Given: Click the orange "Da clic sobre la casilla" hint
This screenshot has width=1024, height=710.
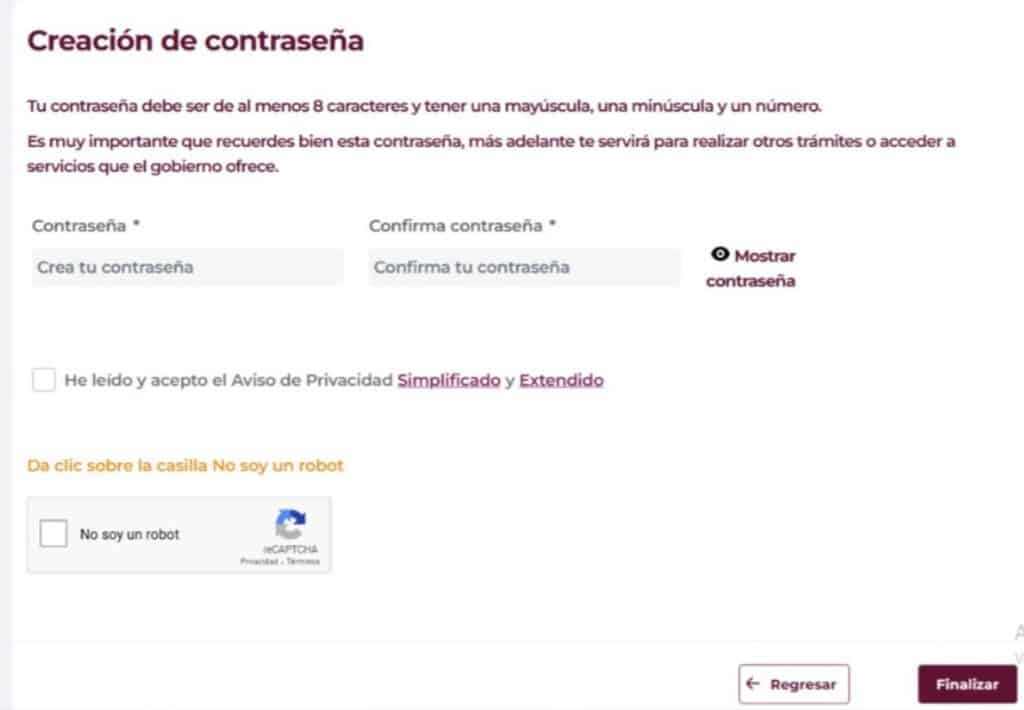Looking at the screenshot, I should pyautogui.click(x=185, y=466).
